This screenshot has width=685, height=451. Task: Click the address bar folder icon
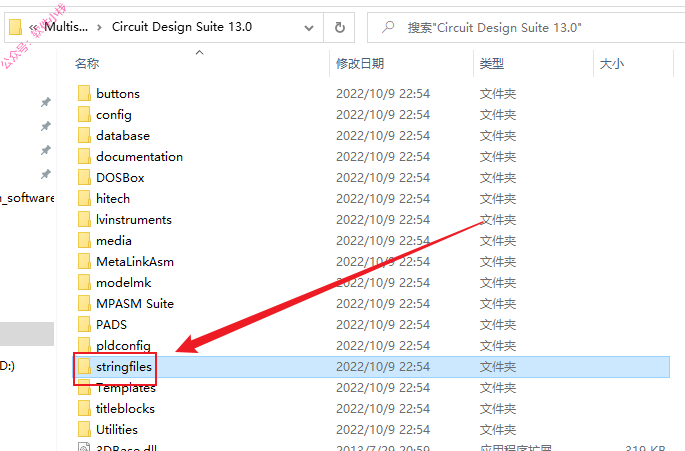tap(15, 27)
